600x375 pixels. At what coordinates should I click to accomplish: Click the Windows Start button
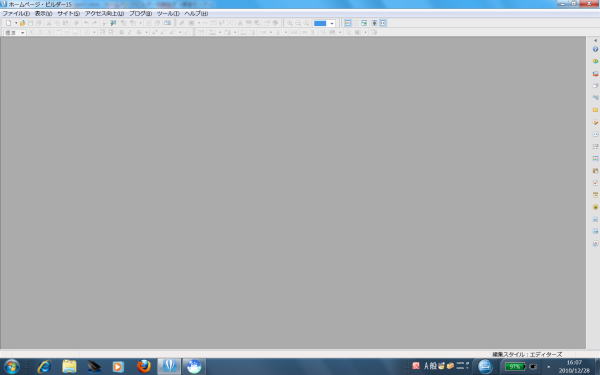point(11,367)
